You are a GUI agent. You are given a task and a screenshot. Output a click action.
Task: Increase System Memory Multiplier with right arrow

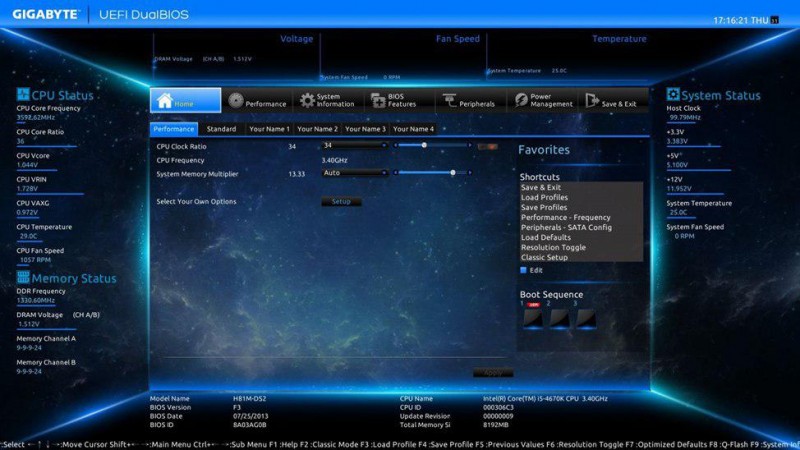pyautogui.click(x=470, y=173)
